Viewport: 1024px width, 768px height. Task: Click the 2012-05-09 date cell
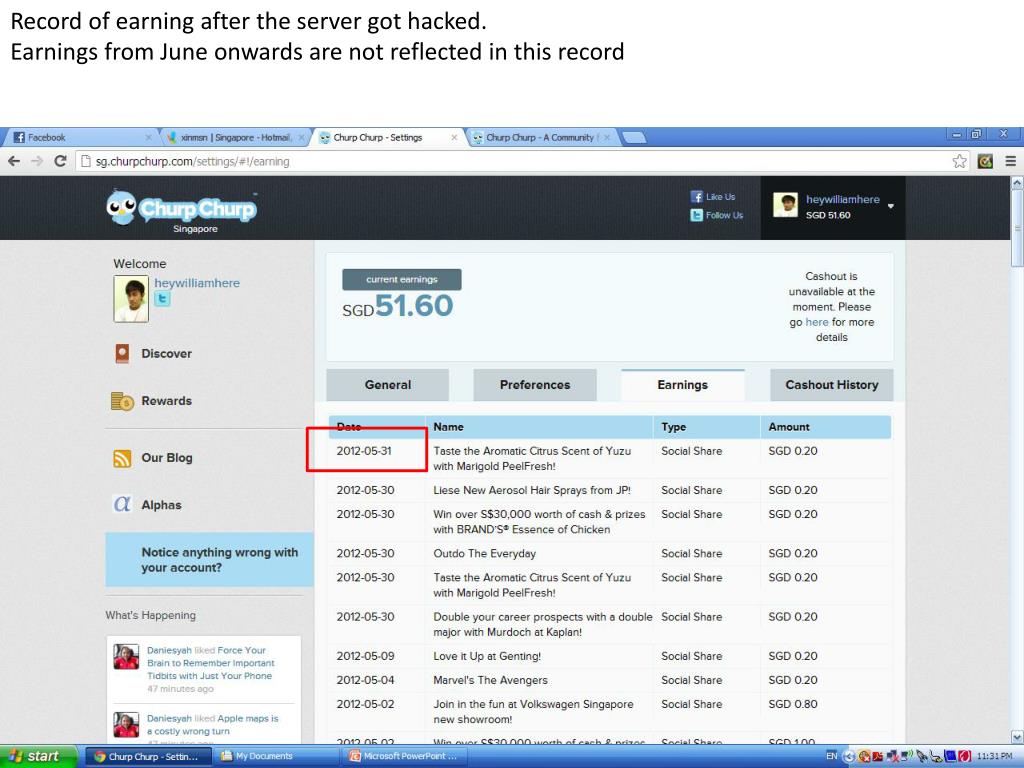(365, 656)
